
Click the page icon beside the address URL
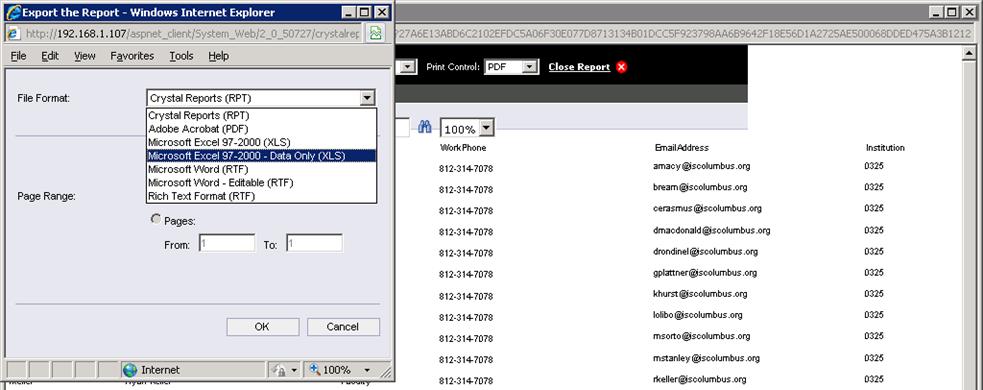(14, 34)
